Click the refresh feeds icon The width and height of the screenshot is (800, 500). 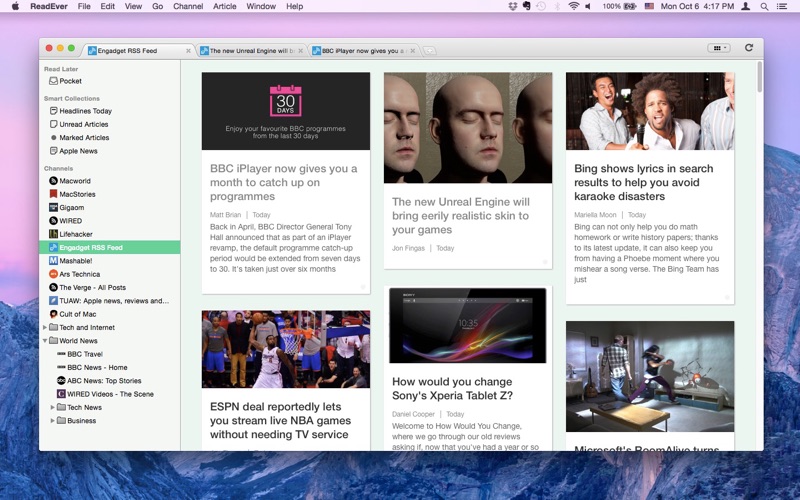tap(748, 48)
